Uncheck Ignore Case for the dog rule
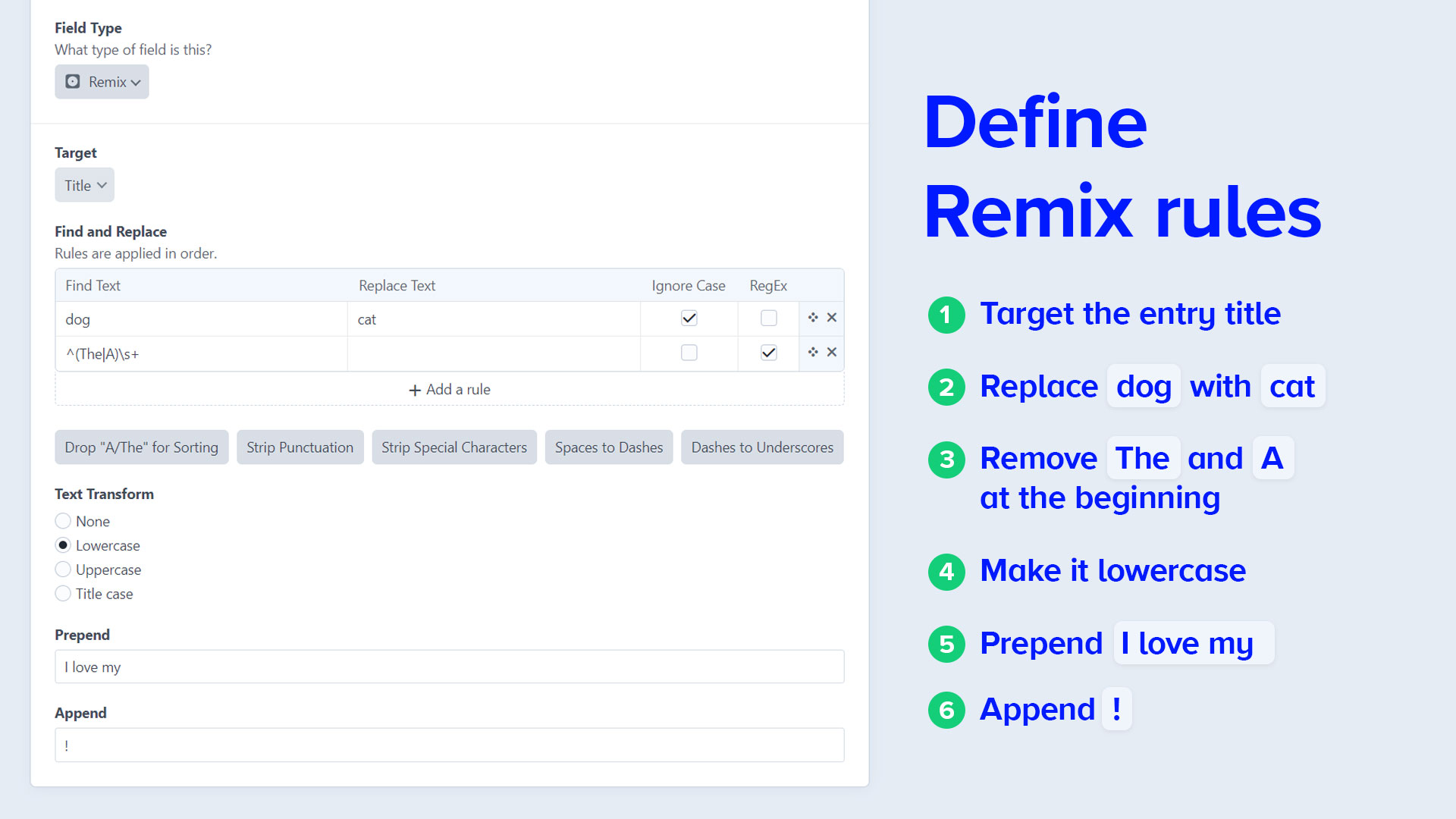Image resolution: width=1456 pixels, height=819 pixels. point(689,318)
